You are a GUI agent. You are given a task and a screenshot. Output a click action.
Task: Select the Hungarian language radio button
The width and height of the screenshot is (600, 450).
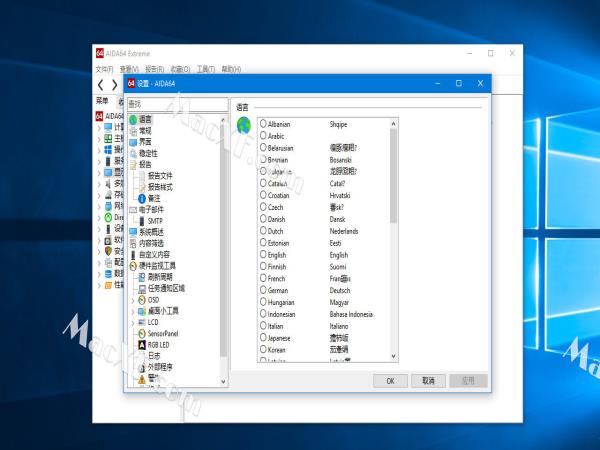pyautogui.click(x=263, y=302)
